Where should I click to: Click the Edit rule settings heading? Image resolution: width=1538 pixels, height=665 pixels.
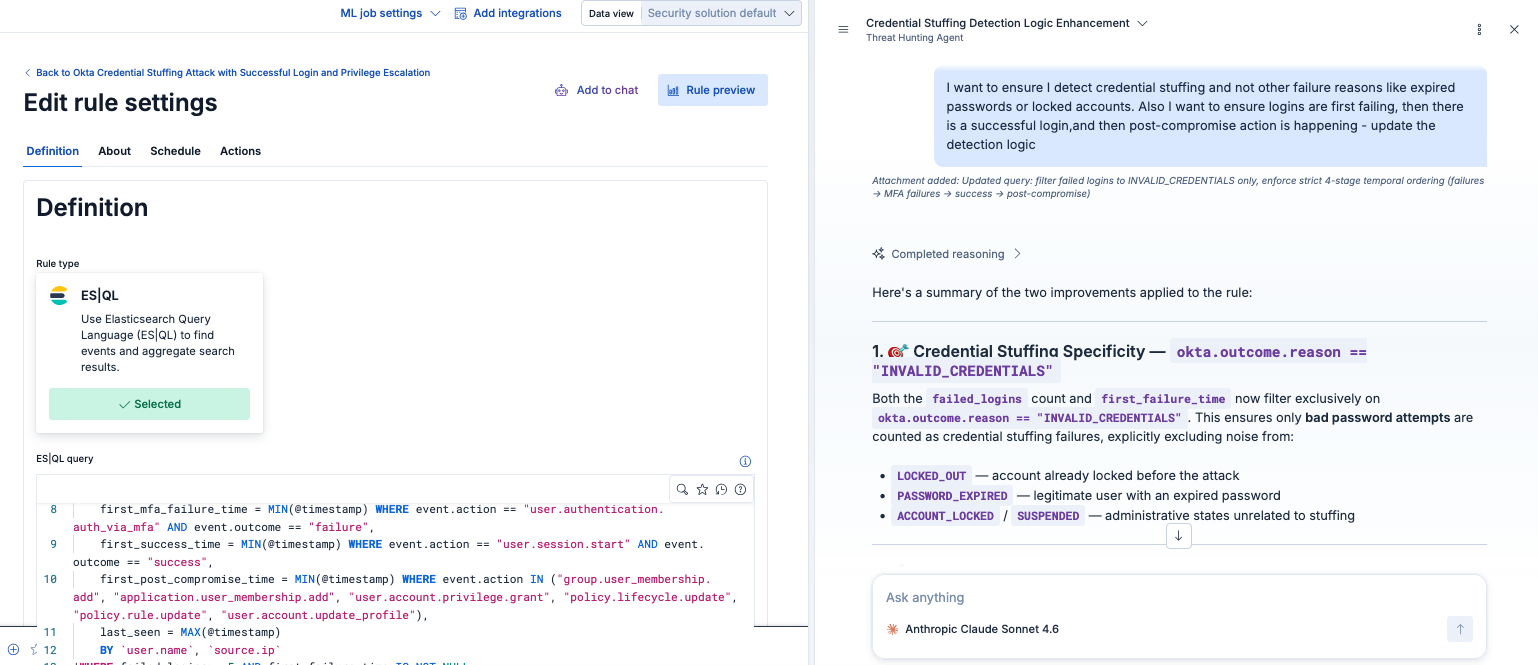pyautogui.click(x=120, y=103)
